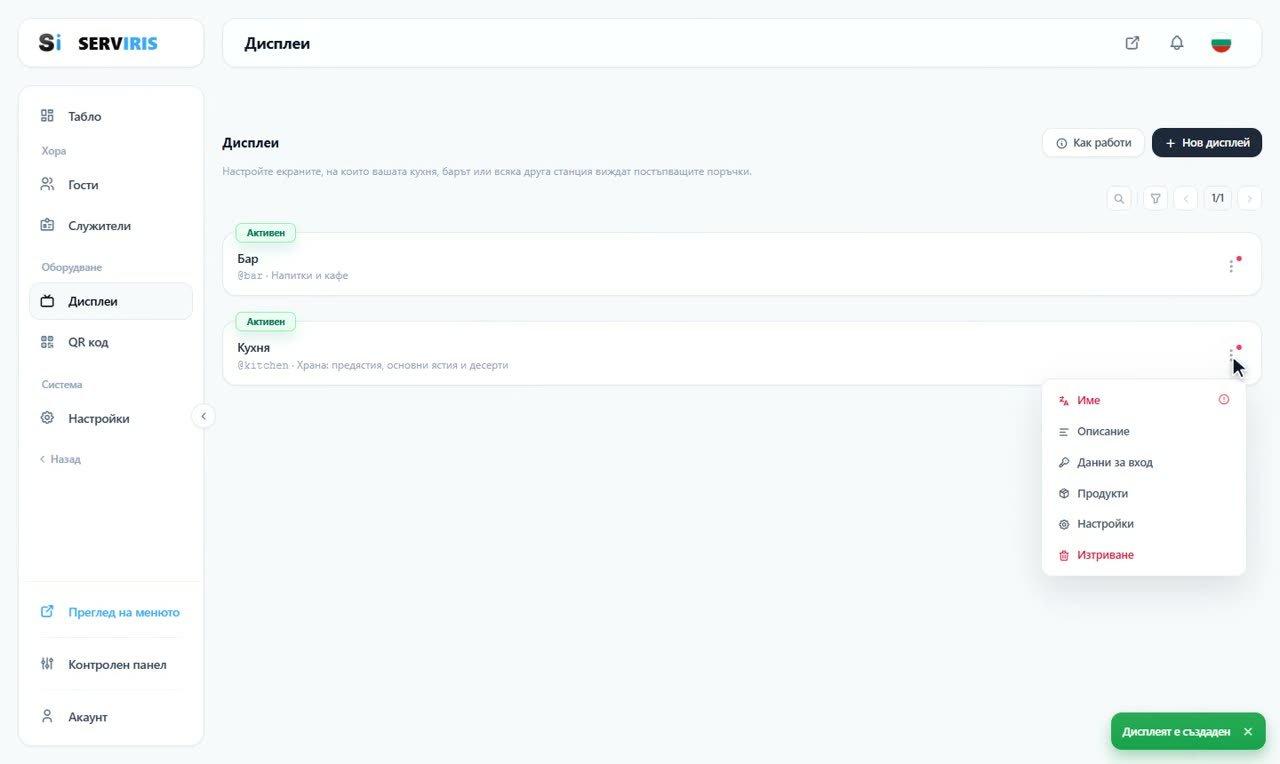This screenshot has height=764, width=1280.
Task: Click the Гости people icon
Action: coord(47,184)
